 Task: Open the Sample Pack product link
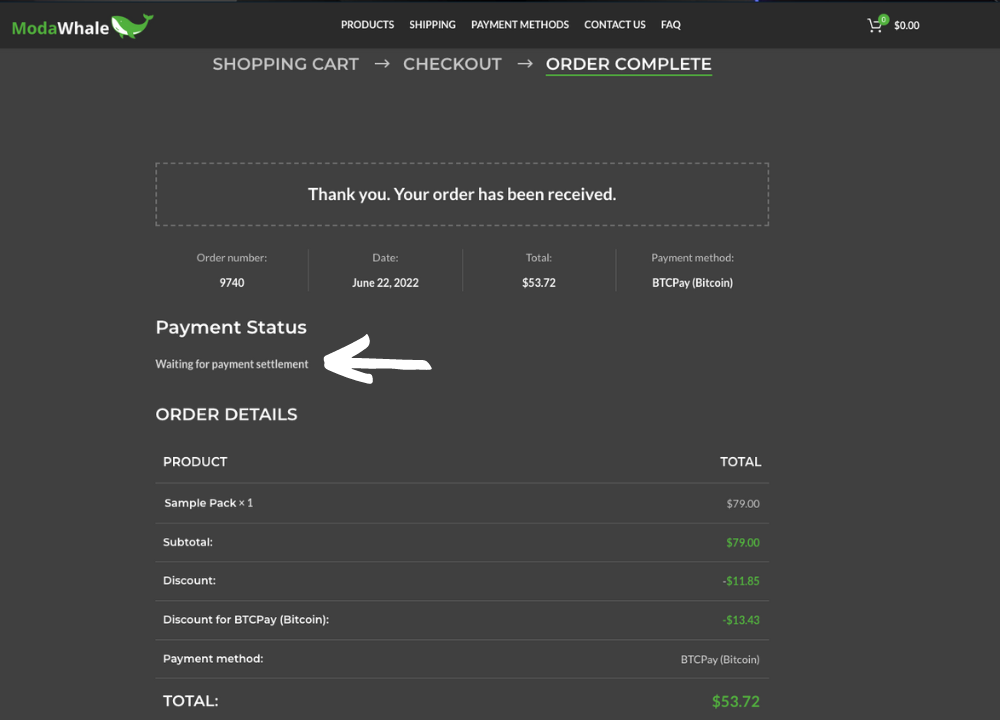tap(200, 503)
